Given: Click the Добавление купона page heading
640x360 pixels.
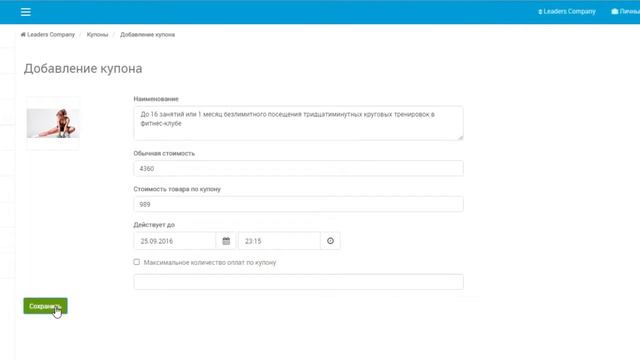Looking at the screenshot, I should [x=83, y=68].
